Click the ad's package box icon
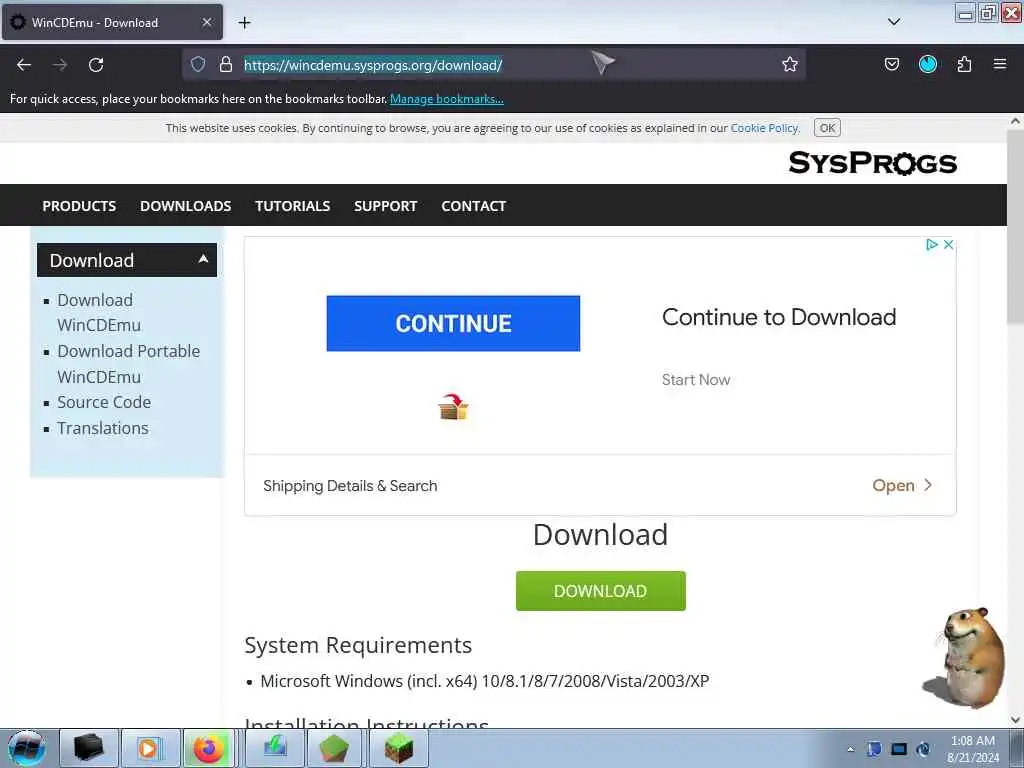This screenshot has width=1024, height=768. coord(453,407)
